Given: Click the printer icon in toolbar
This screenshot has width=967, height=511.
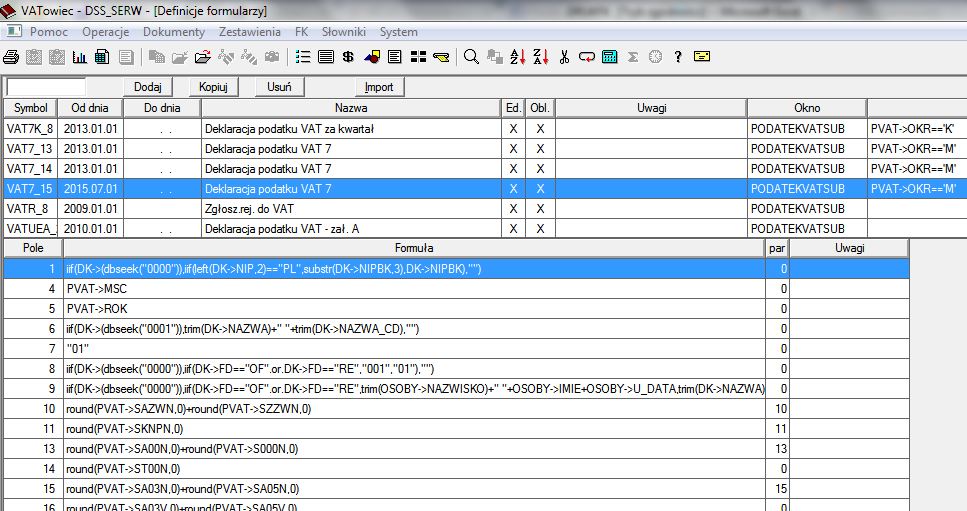Looking at the screenshot, I should point(11,56).
